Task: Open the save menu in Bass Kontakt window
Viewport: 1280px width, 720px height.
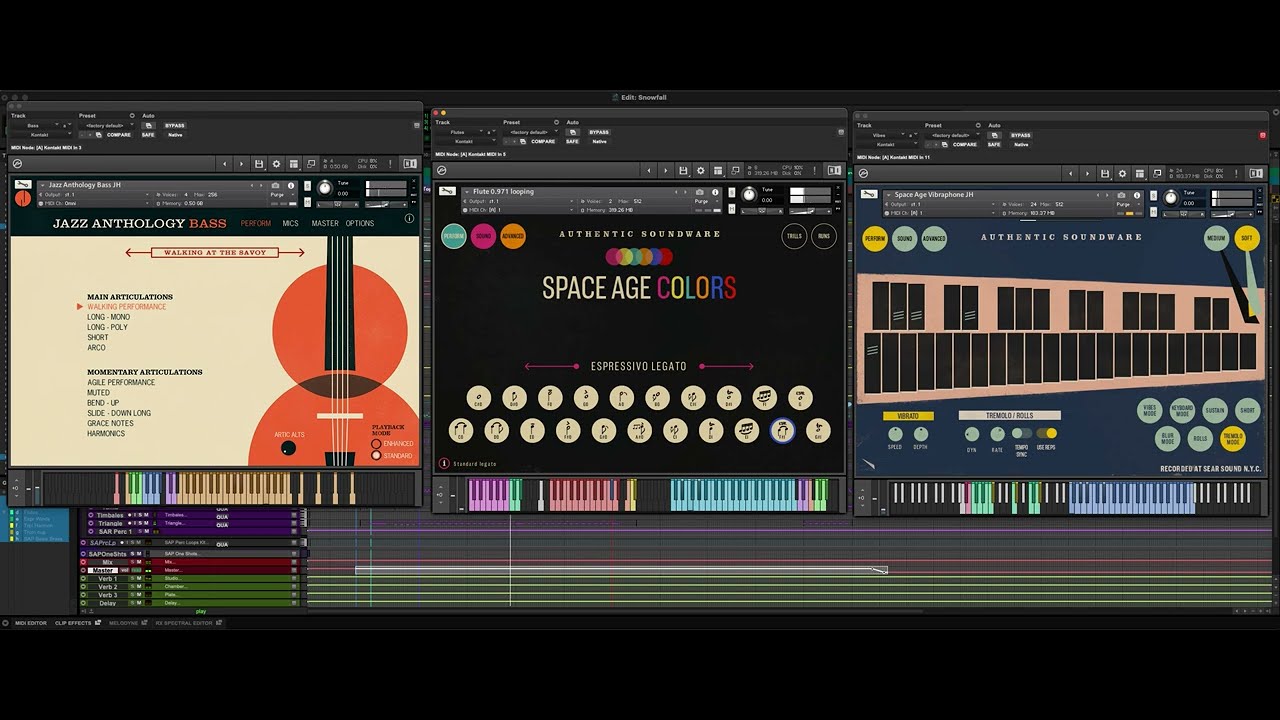Action: [259, 164]
